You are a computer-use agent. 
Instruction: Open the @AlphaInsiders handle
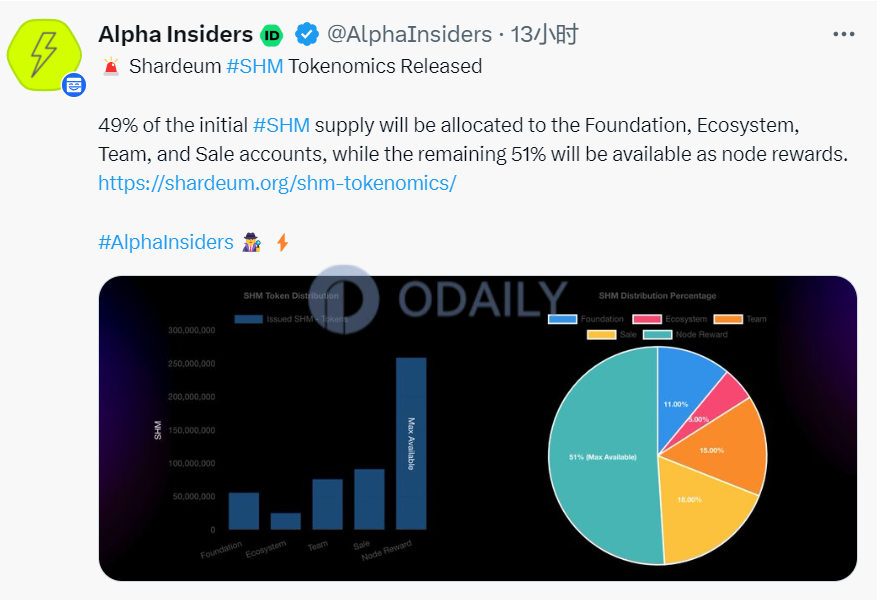(409, 35)
